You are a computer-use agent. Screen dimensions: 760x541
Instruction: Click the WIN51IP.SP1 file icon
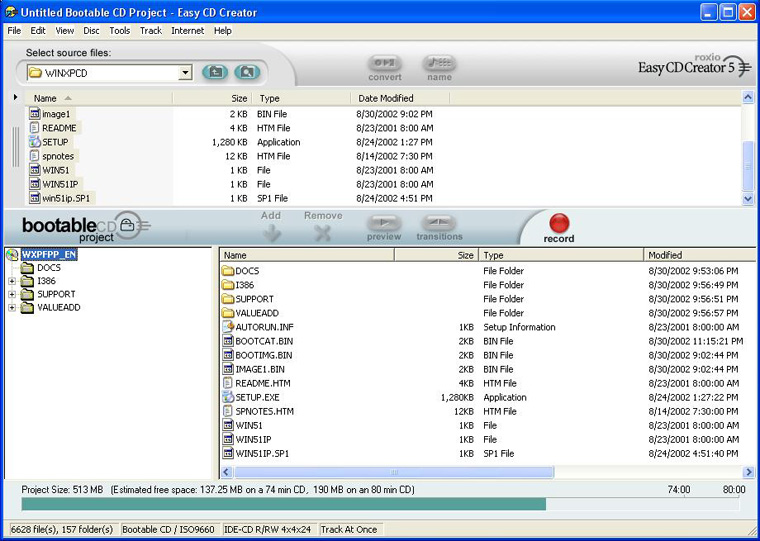[228, 453]
